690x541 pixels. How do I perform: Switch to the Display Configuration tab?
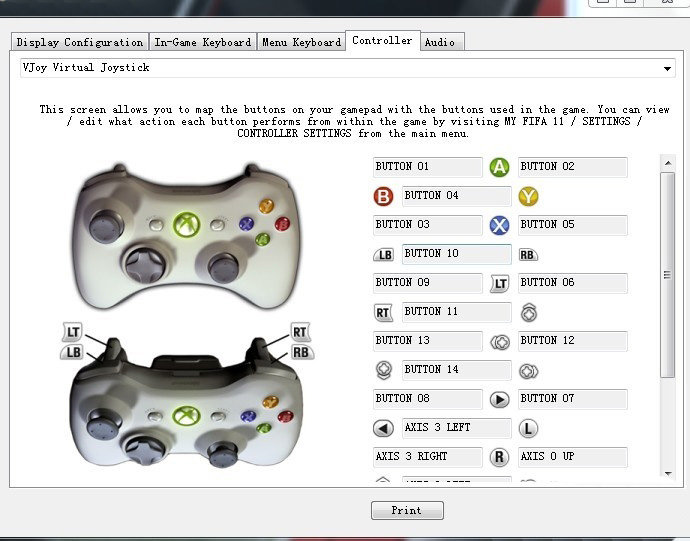pos(80,42)
